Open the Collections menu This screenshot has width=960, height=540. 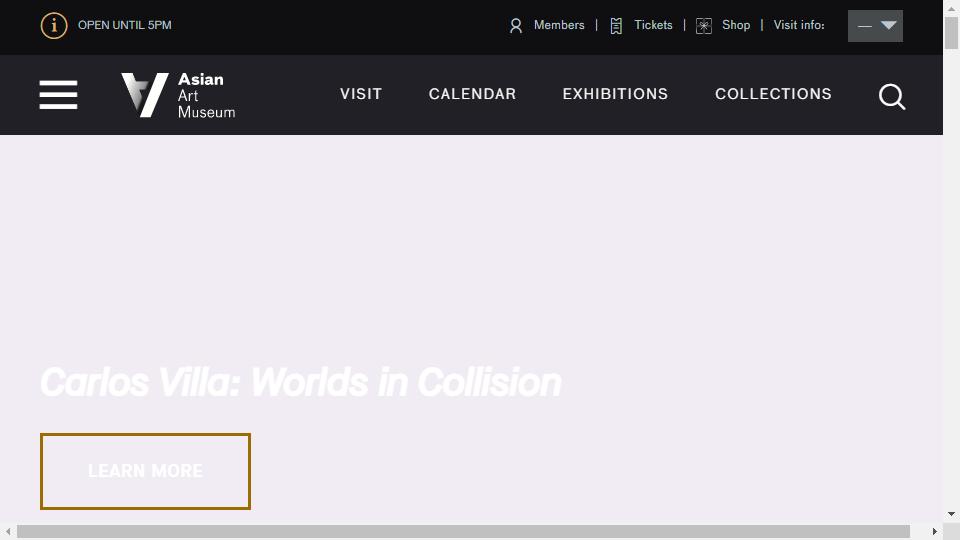(x=773, y=94)
